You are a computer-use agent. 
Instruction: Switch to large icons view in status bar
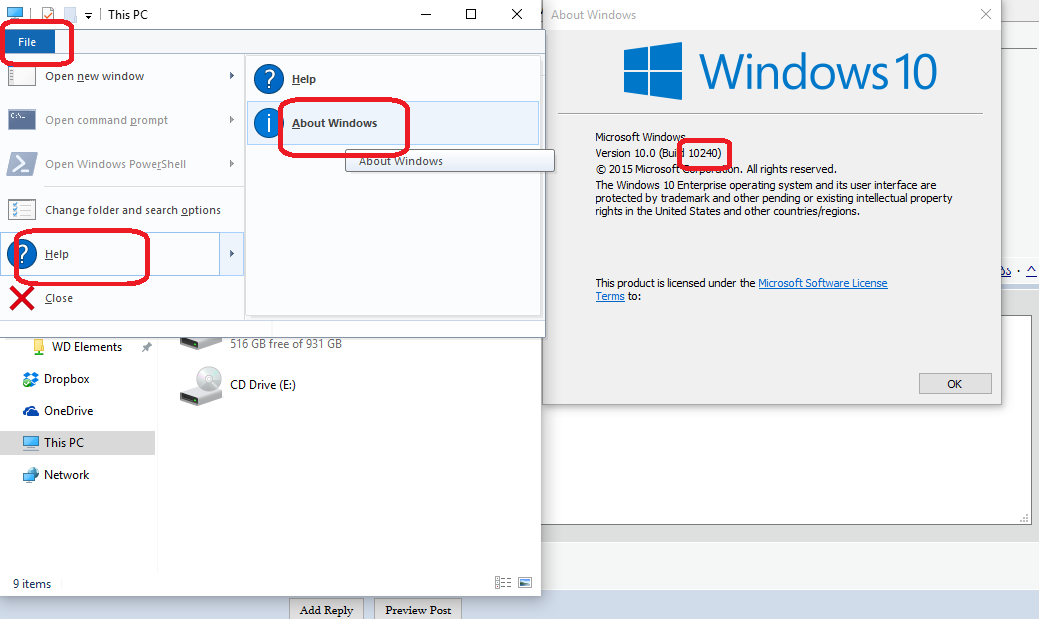pyautogui.click(x=525, y=583)
